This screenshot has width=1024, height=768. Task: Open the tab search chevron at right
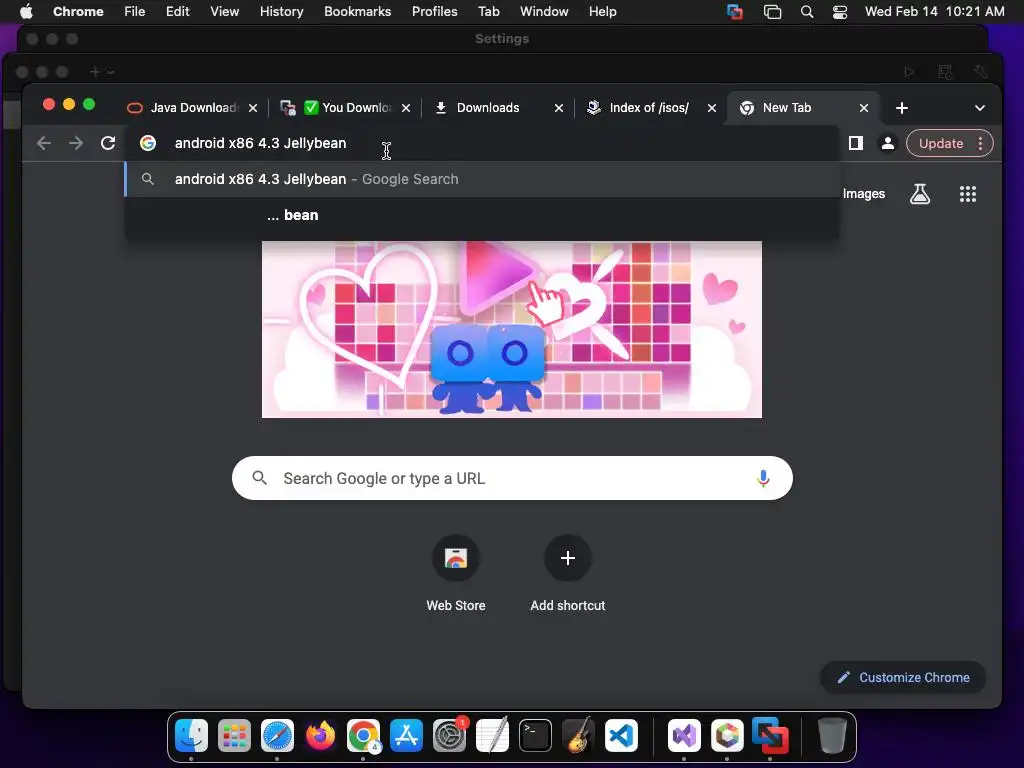coord(980,108)
